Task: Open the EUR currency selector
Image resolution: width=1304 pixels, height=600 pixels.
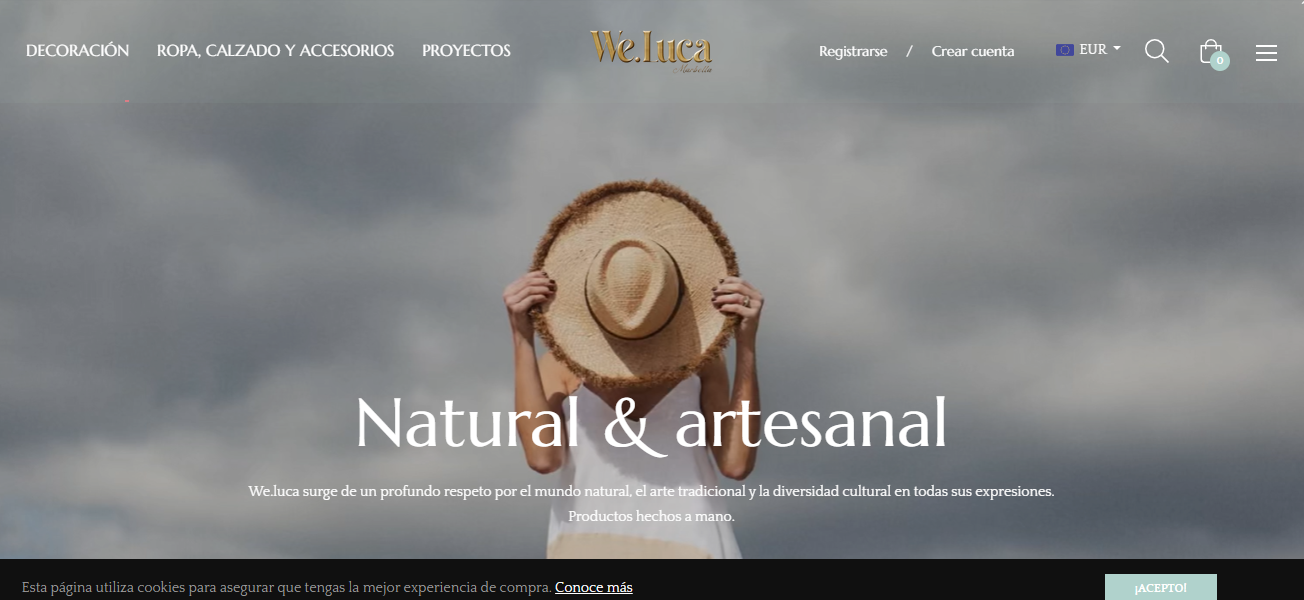Action: [x=1088, y=49]
